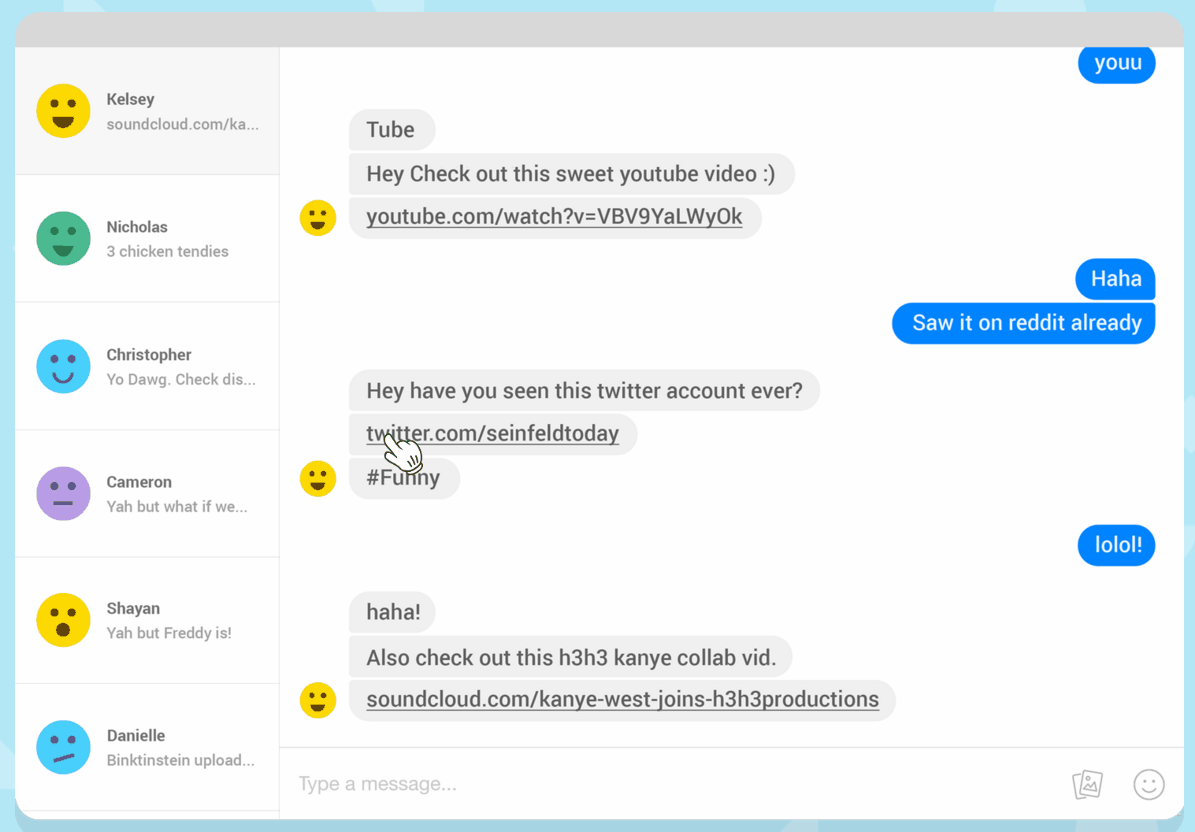1195x832 pixels.
Task: Click the name 'Nicholas' in the conversation list
Action: coord(137,227)
